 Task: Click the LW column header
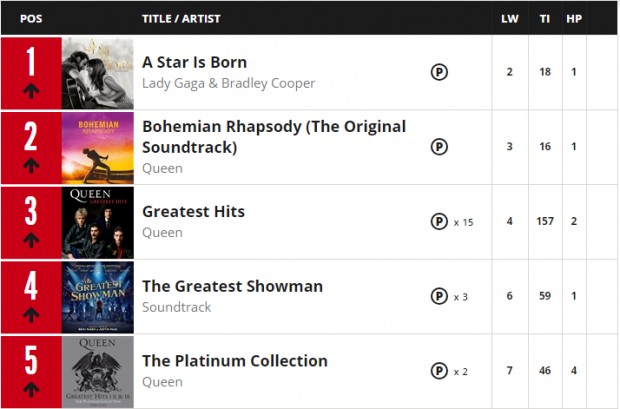pos(509,19)
